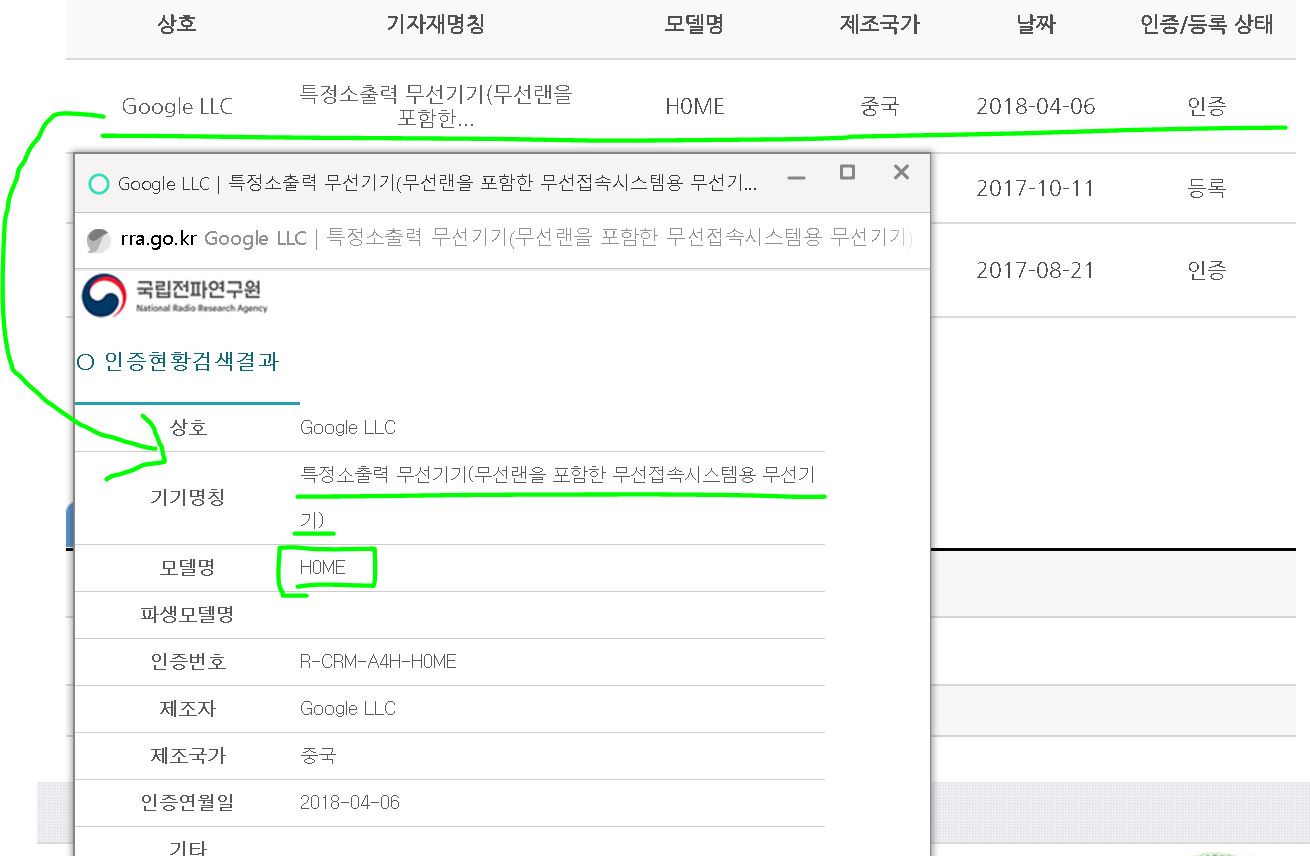Click the 2018-04-06 date in background table

[1036, 106]
